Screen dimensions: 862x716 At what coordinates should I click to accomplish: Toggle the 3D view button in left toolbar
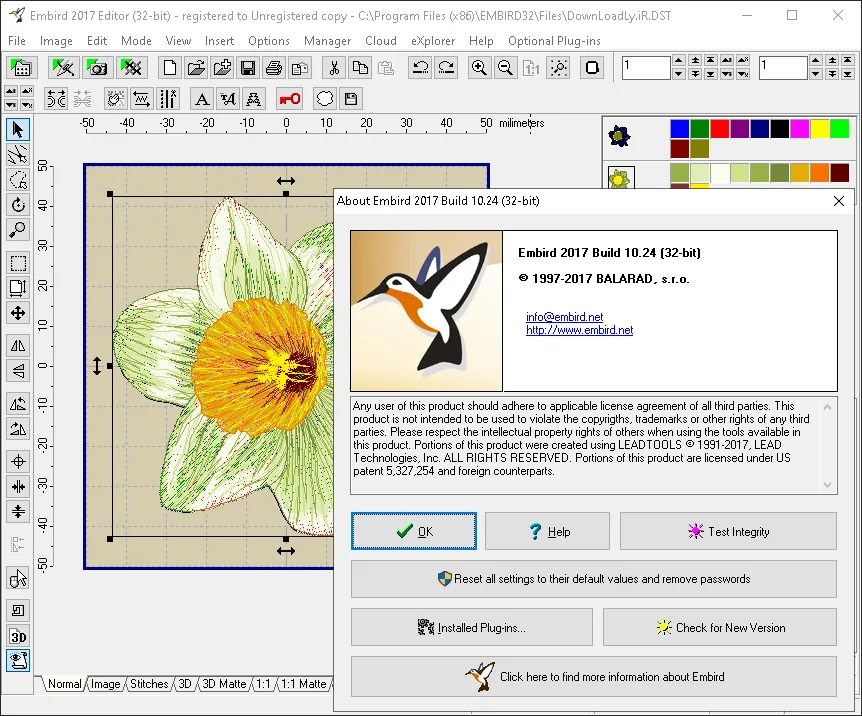pos(18,636)
